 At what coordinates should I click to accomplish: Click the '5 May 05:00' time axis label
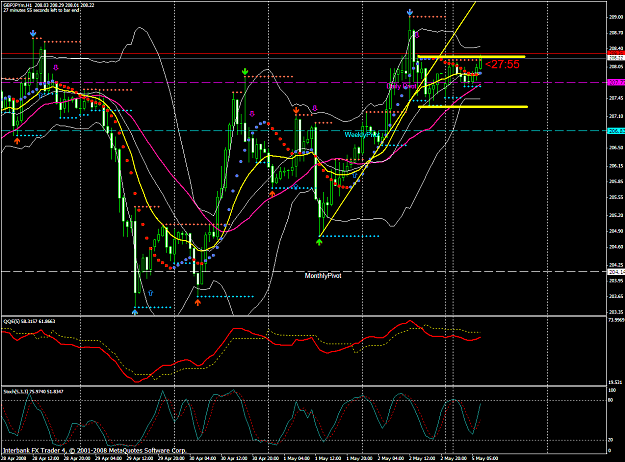click(485, 458)
